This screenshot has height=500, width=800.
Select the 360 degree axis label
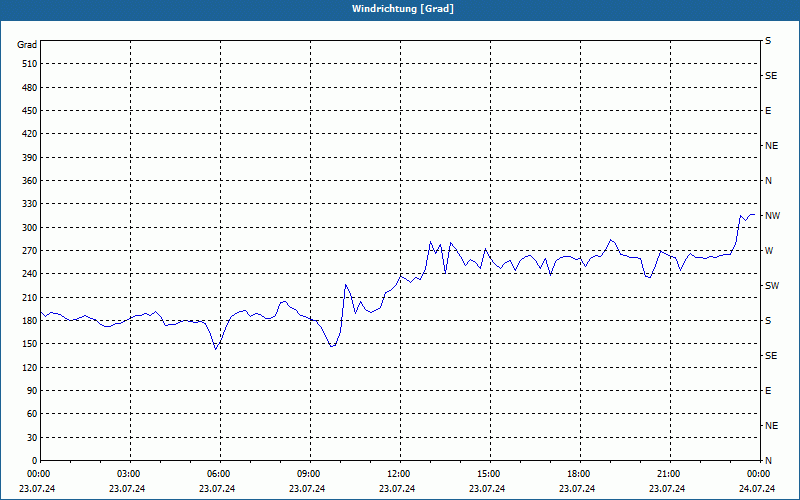pyautogui.click(x=29, y=181)
